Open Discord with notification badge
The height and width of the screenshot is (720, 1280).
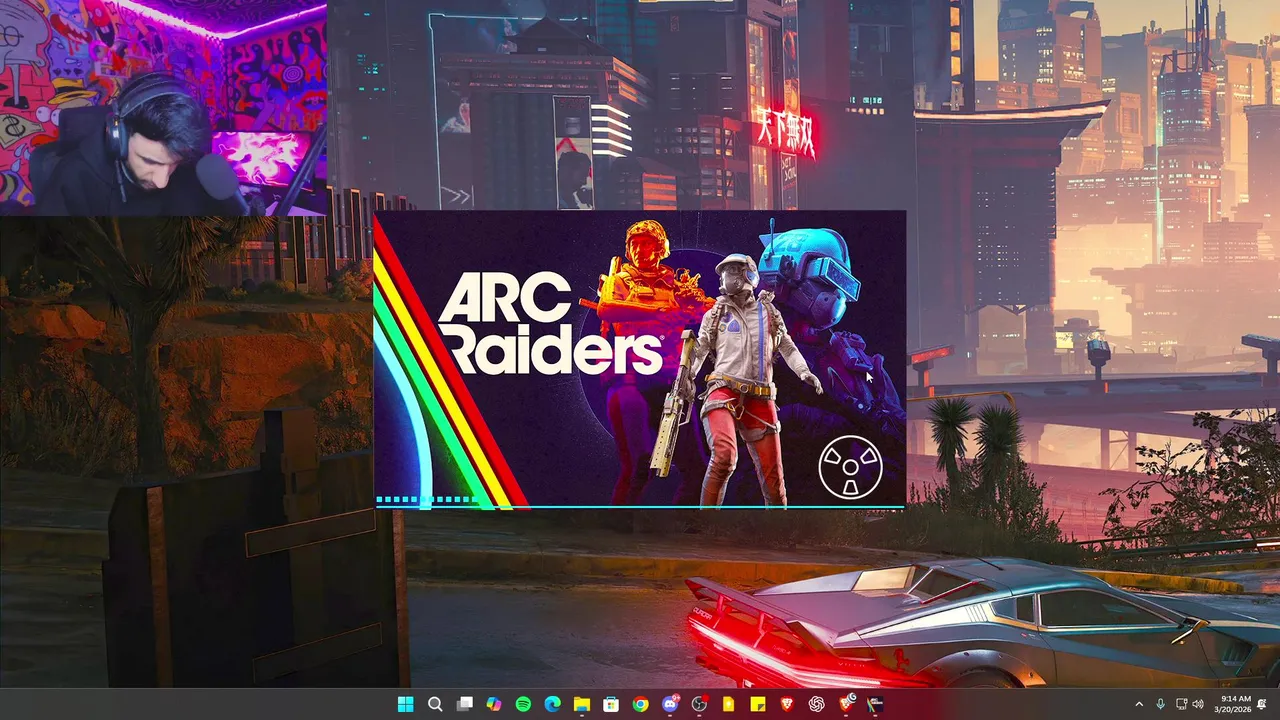[670, 704]
